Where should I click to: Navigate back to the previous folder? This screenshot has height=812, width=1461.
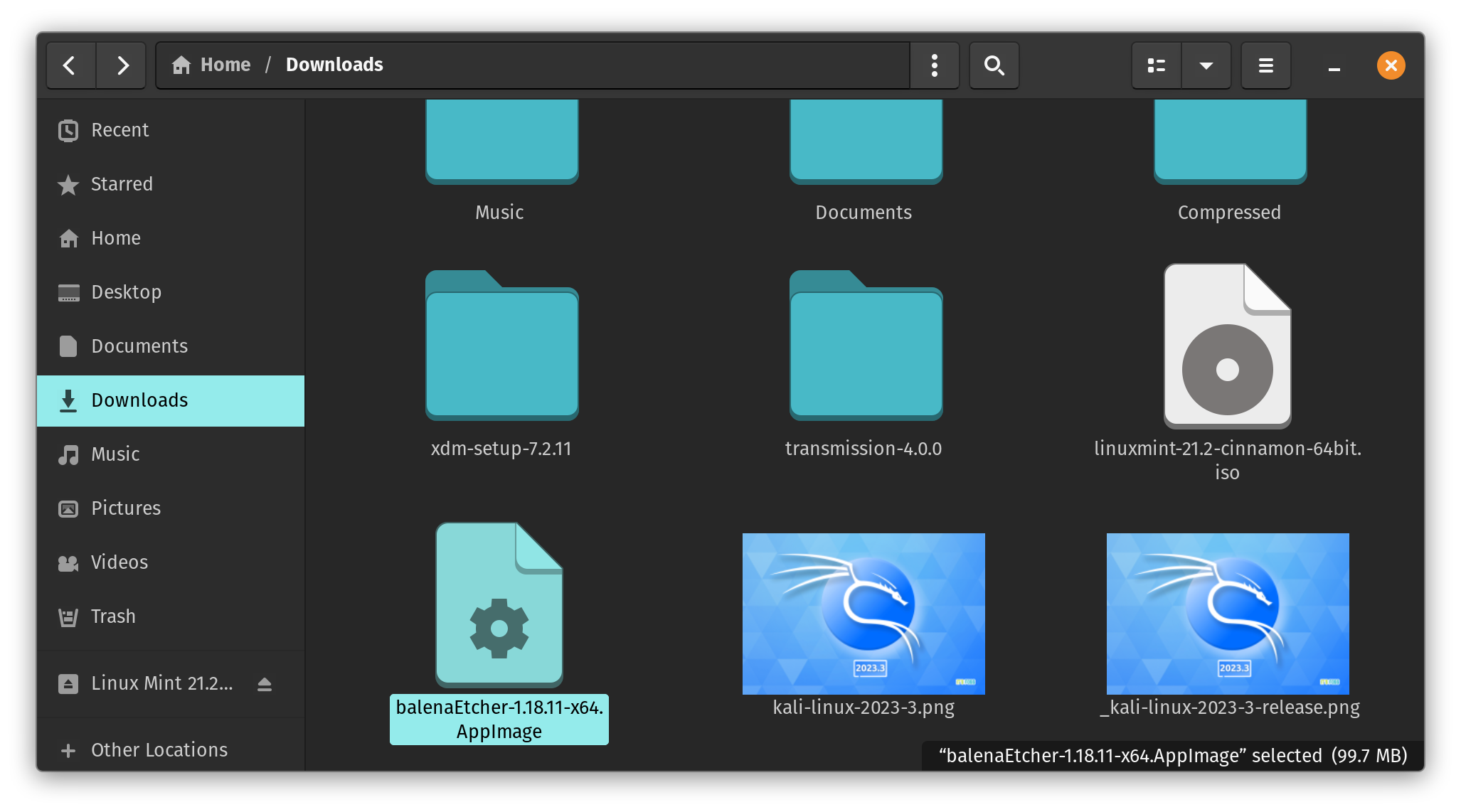(71, 65)
